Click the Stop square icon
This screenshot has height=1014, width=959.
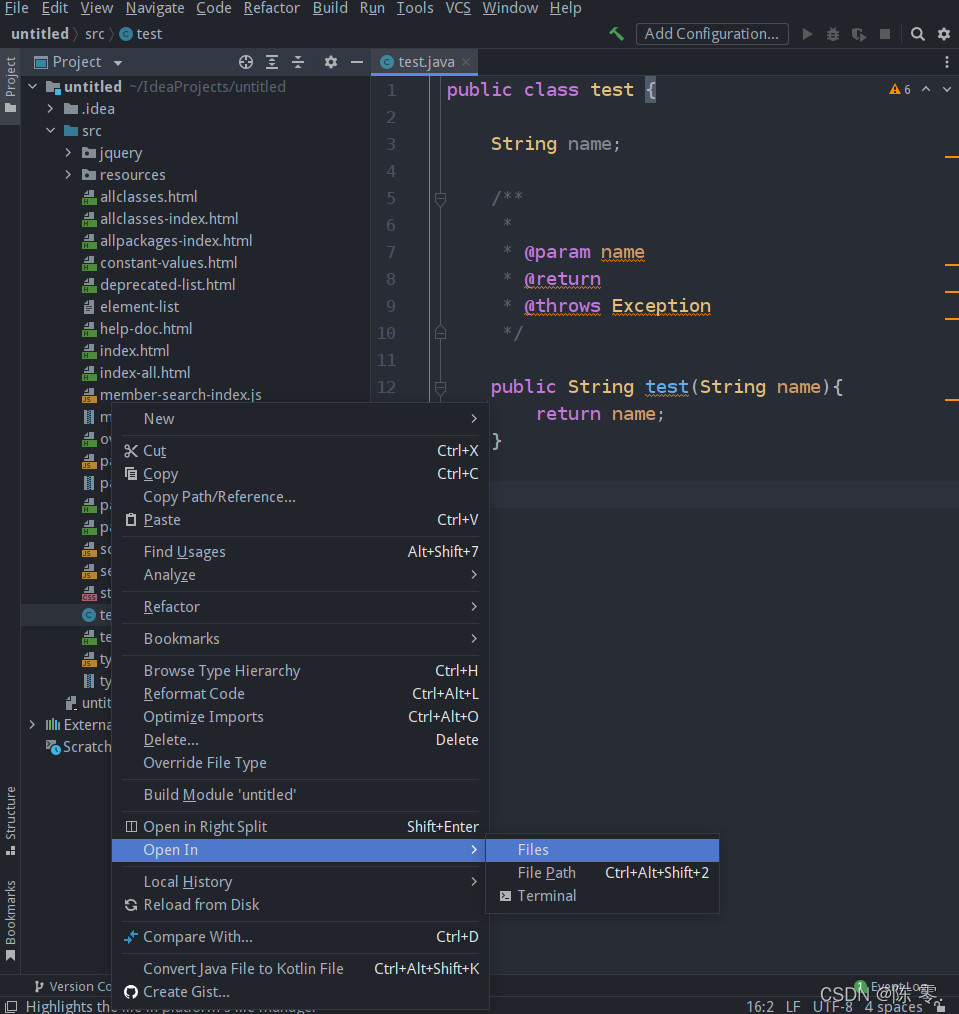click(x=885, y=34)
